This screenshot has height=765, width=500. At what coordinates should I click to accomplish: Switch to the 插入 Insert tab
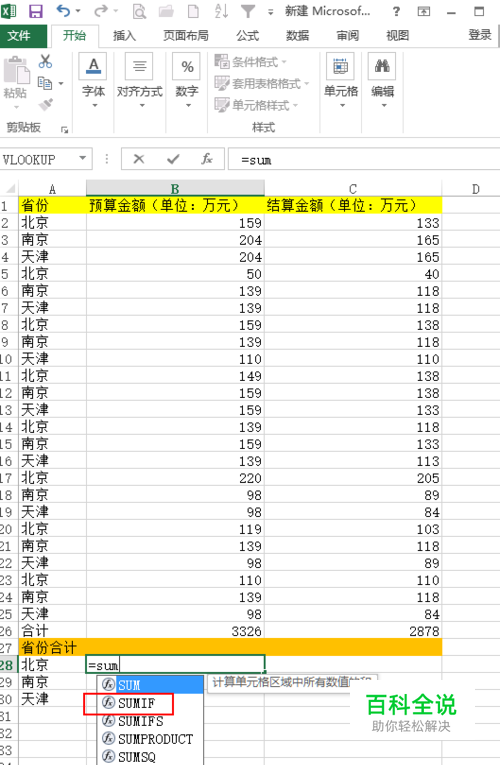click(124, 36)
